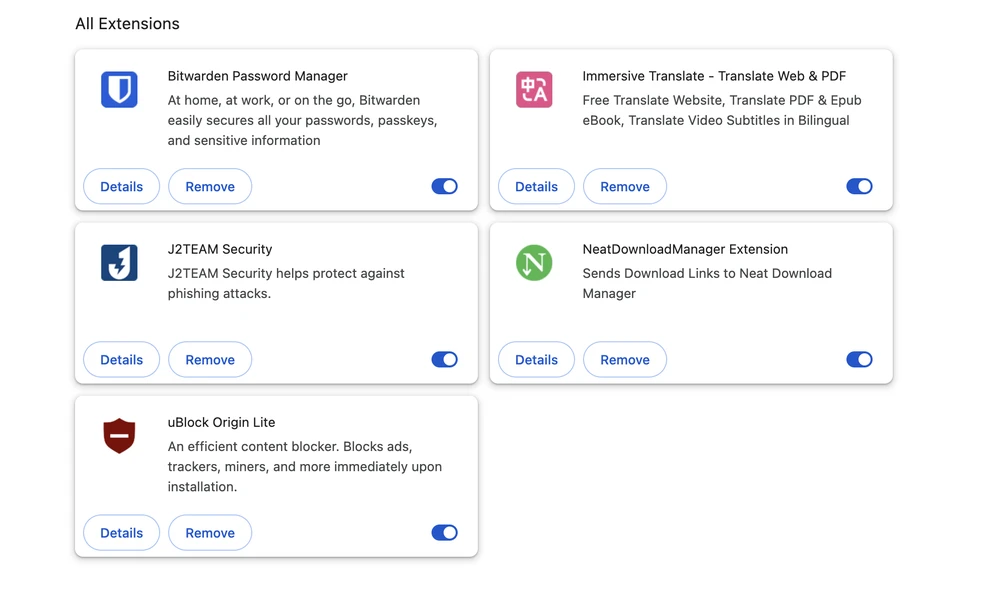The image size is (1000, 597).
Task: Remove the Bitwarden Password Manager extension
Action: point(210,186)
